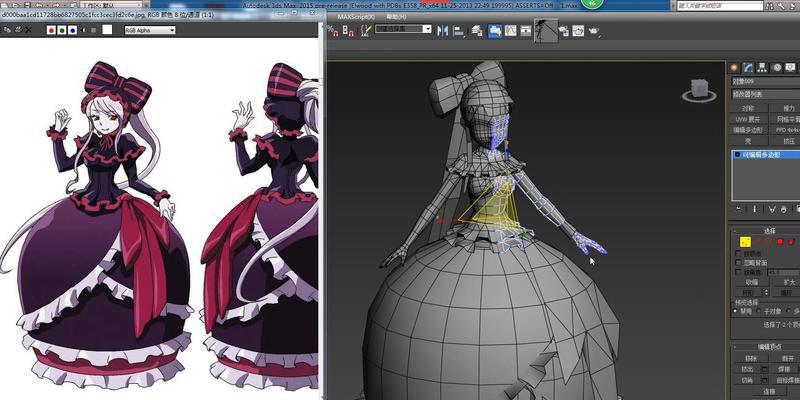The height and width of the screenshot is (400, 800).
Task: Expand the 可编辑多边形 stack entry plus box
Action: pos(737,155)
